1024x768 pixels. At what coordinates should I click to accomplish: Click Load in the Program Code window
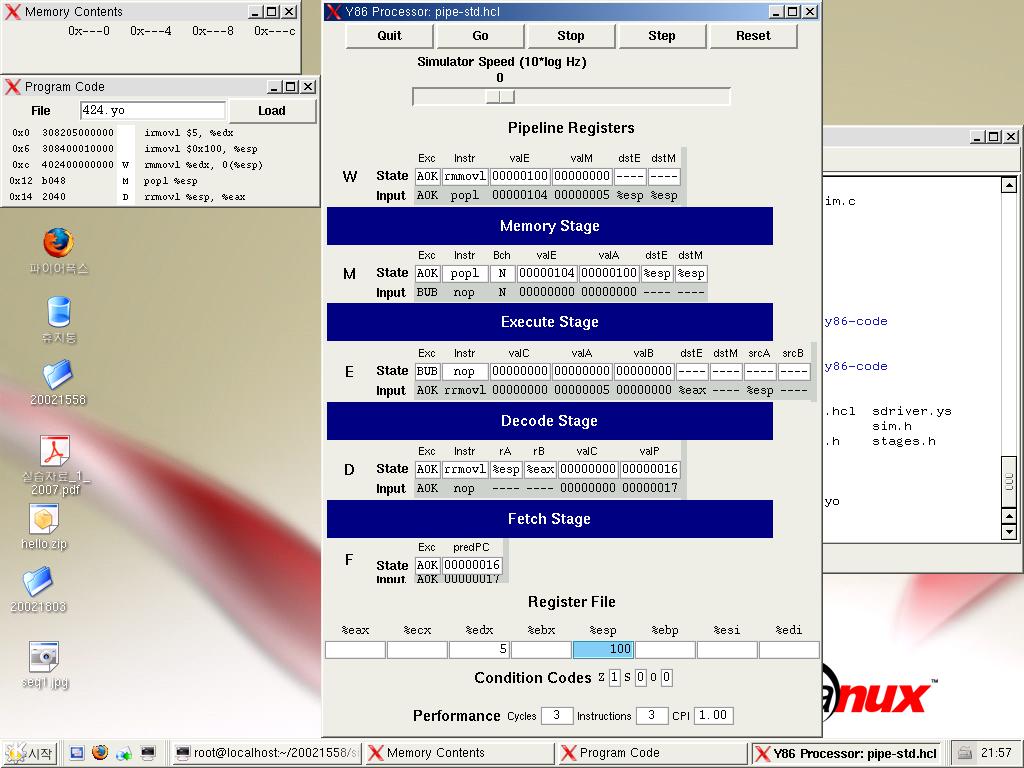click(x=272, y=110)
